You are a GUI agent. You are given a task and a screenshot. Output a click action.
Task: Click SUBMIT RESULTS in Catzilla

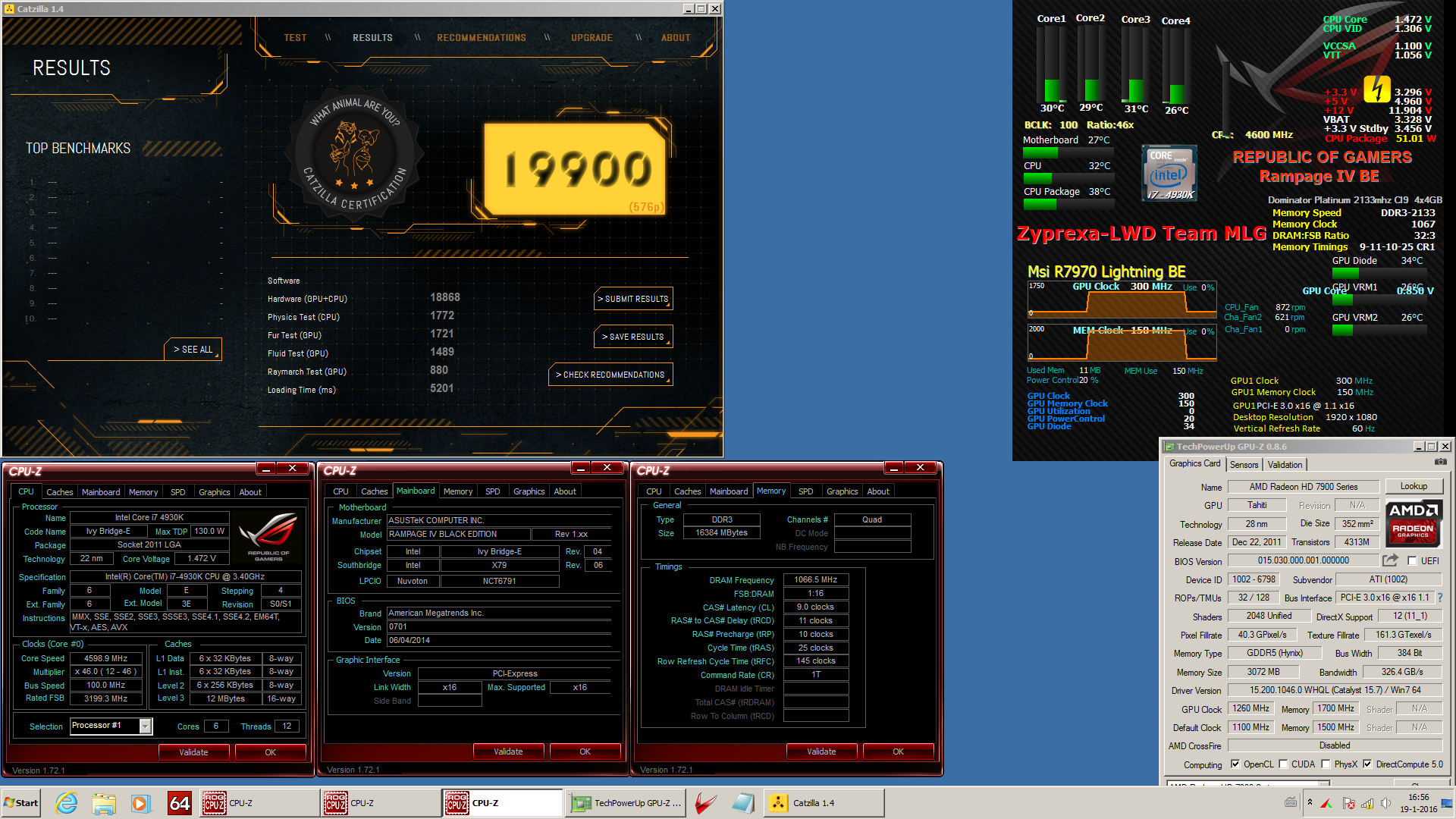point(634,299)
